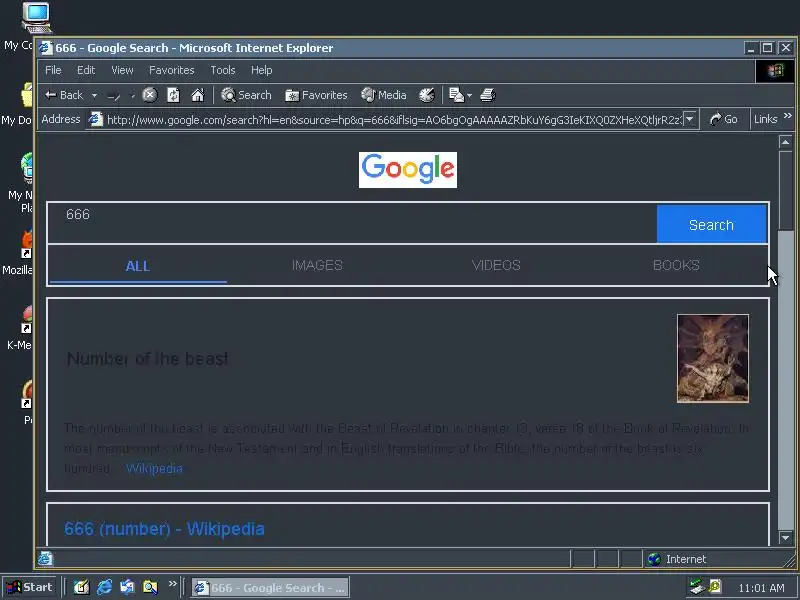Click the Go button
The height and width of the screenshot is (600, 800).
723,119
